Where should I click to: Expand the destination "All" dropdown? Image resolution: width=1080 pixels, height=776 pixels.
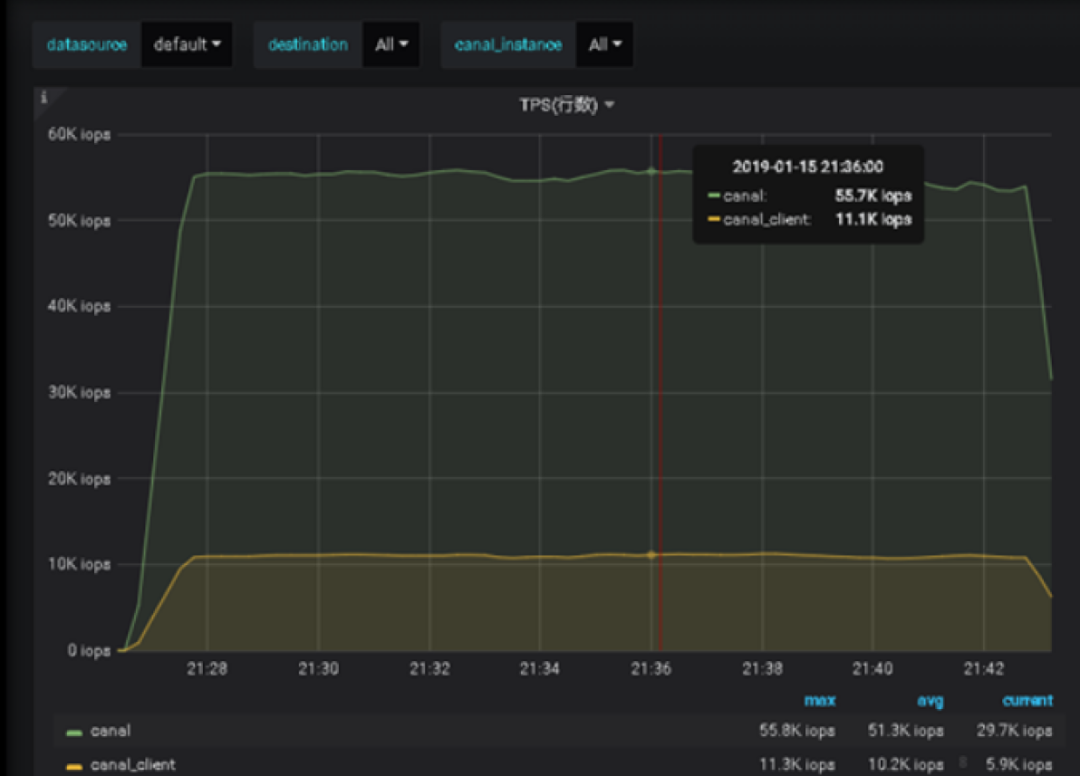391,45
